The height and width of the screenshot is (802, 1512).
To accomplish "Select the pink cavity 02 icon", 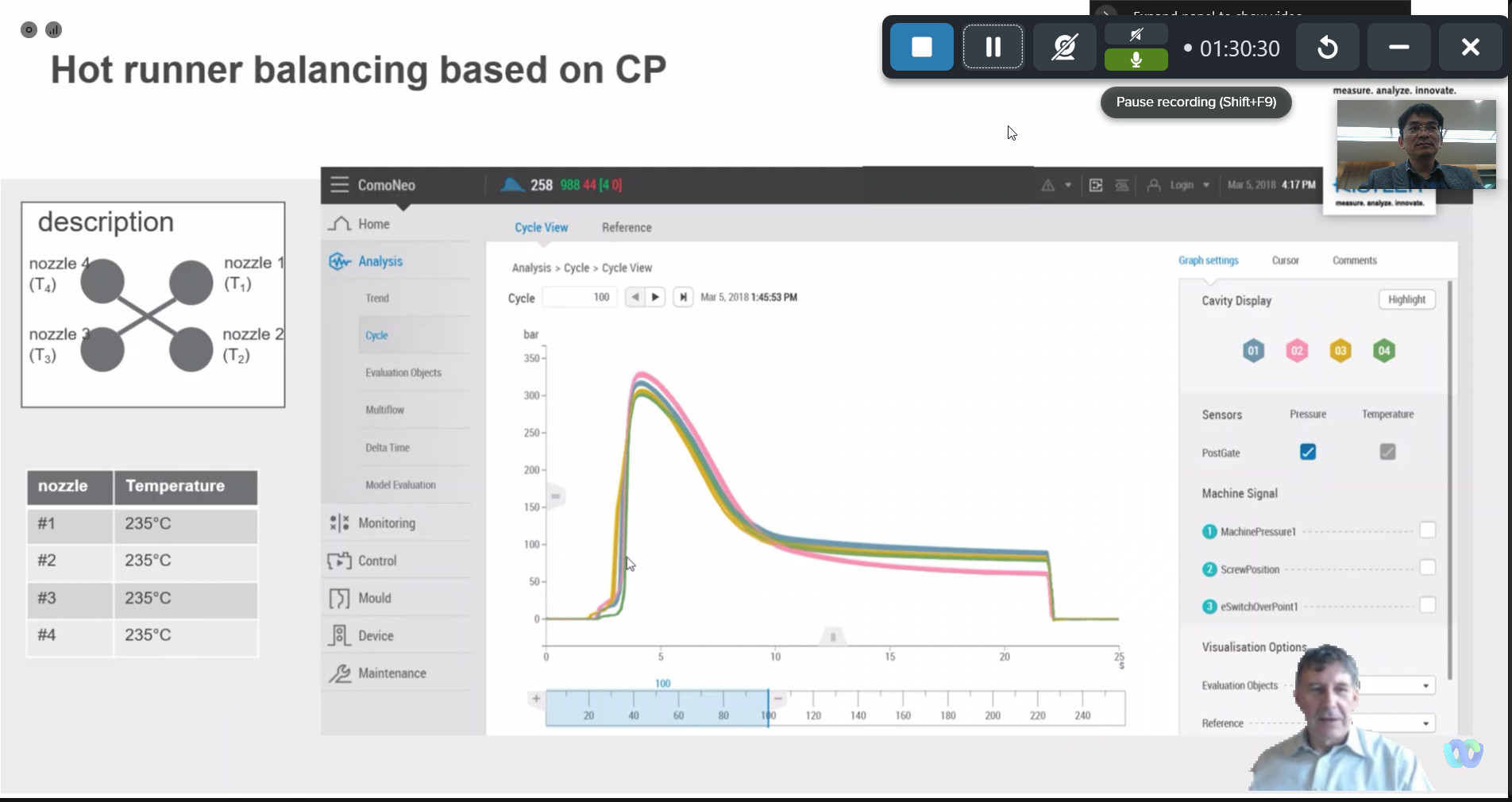I will 1297,351.
